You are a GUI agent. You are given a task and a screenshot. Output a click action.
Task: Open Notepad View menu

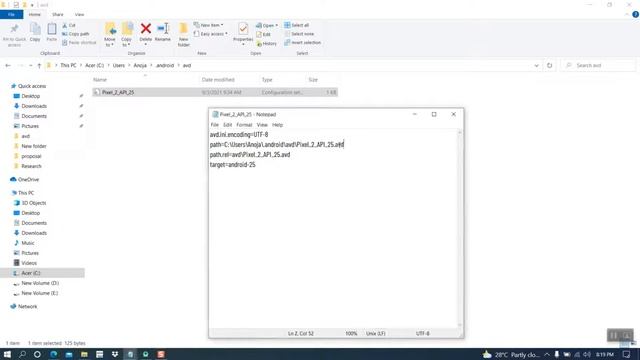click(x=262, y=125)
